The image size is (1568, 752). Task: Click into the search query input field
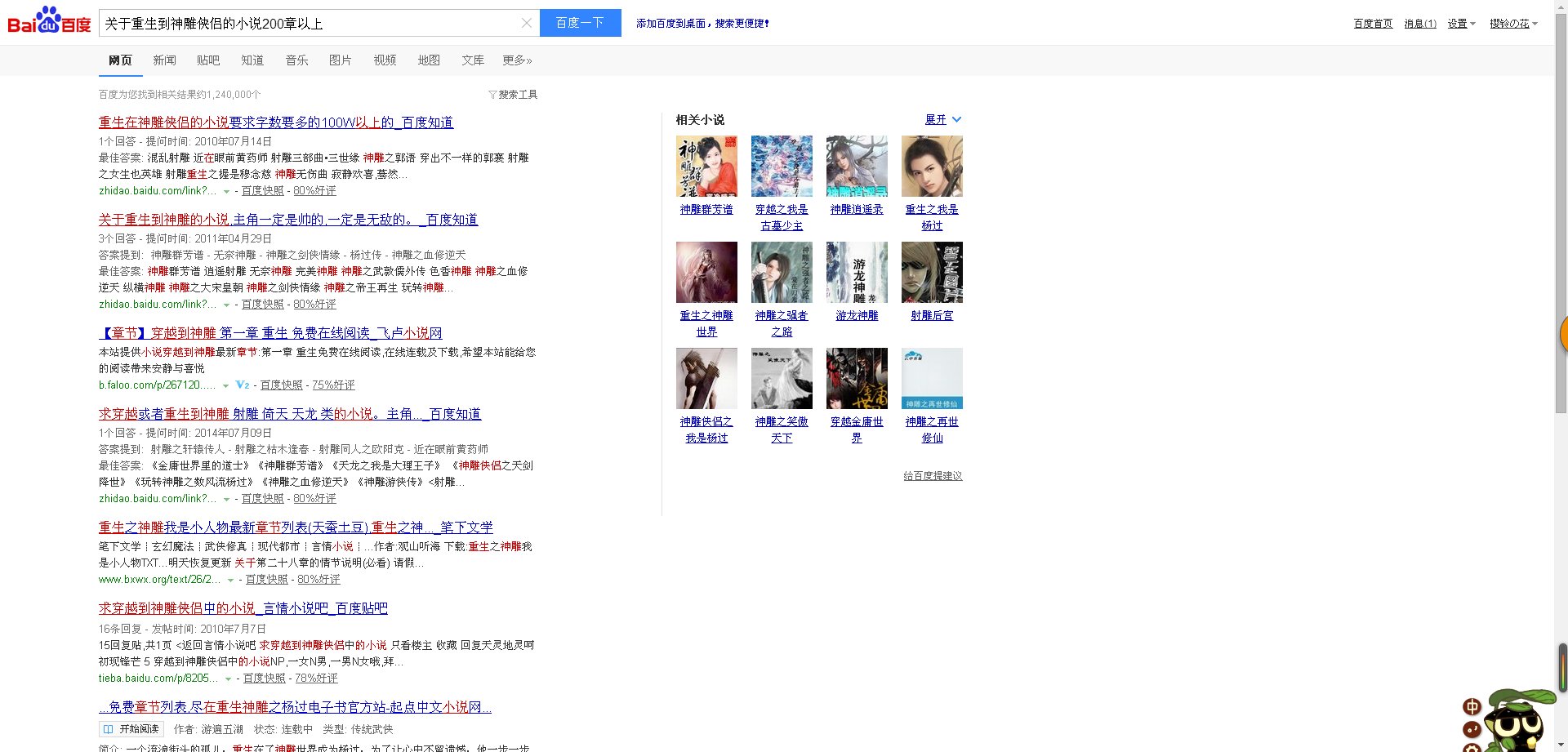(x=310, y=24)
